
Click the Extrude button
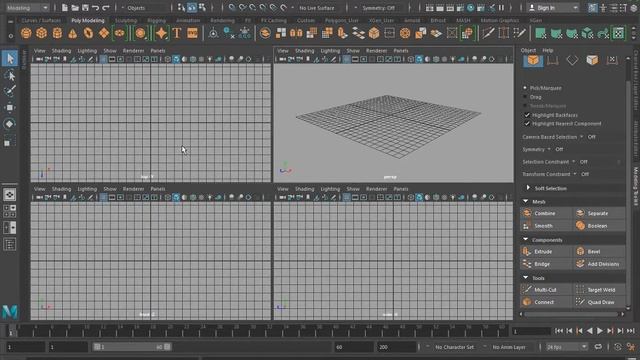546,251
